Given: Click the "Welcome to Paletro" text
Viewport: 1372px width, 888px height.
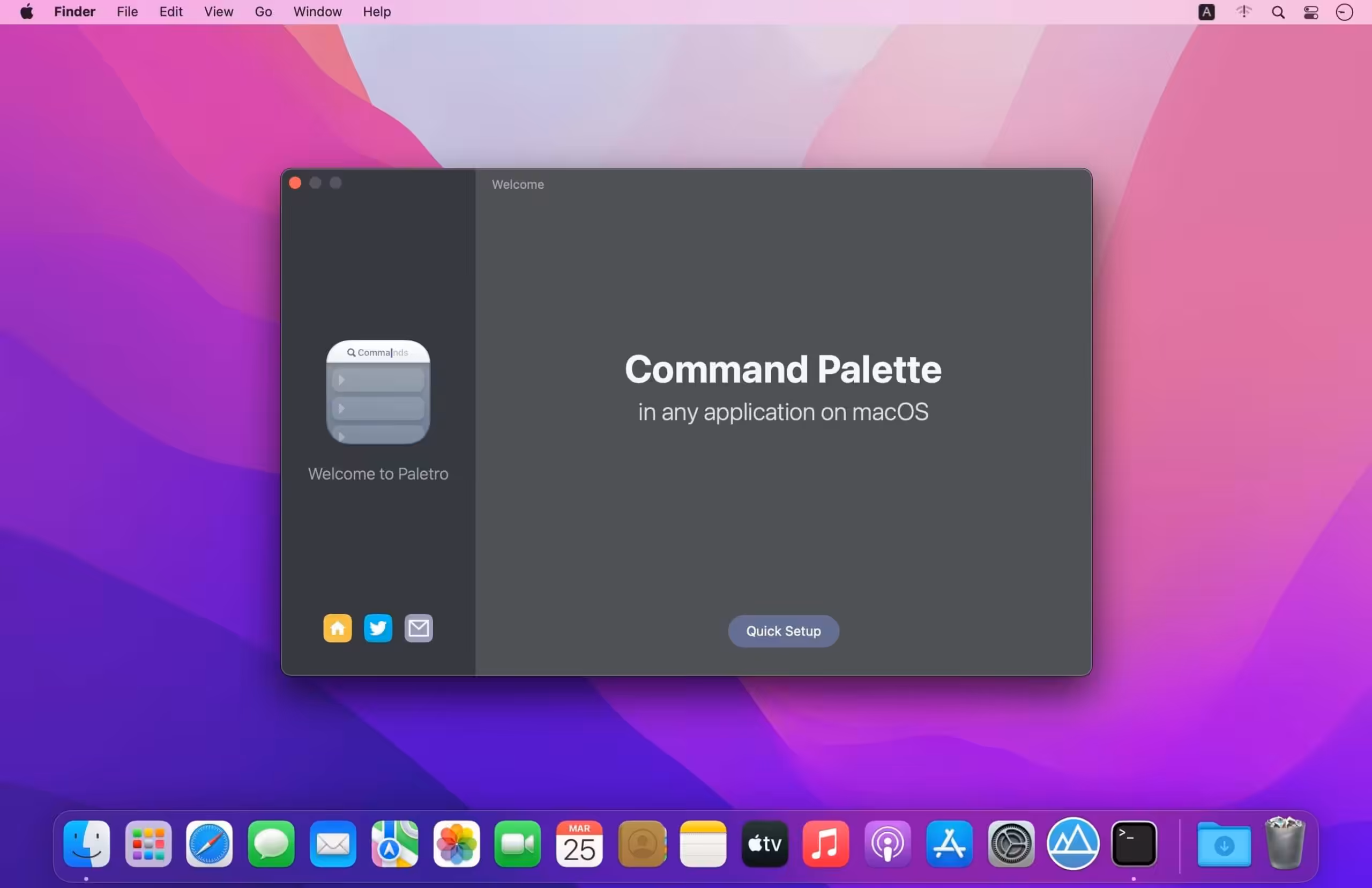Looking at the screenshot, I should [378, 473].
